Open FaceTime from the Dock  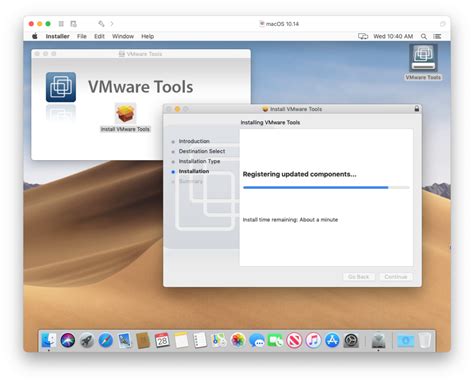[275, 340]
